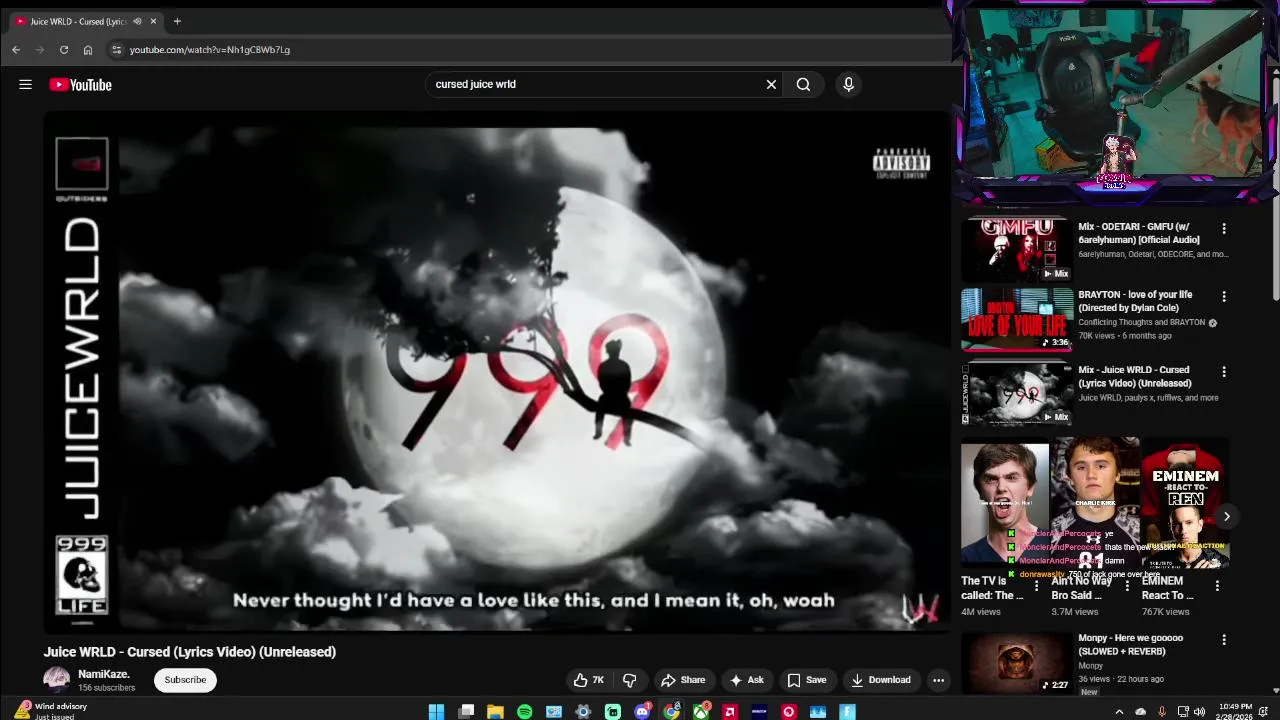1280x720 pixels.
Task: Open 'Monpy - Here we gooooo' title
Action: pyautogui.click(x=1130, y=644)
